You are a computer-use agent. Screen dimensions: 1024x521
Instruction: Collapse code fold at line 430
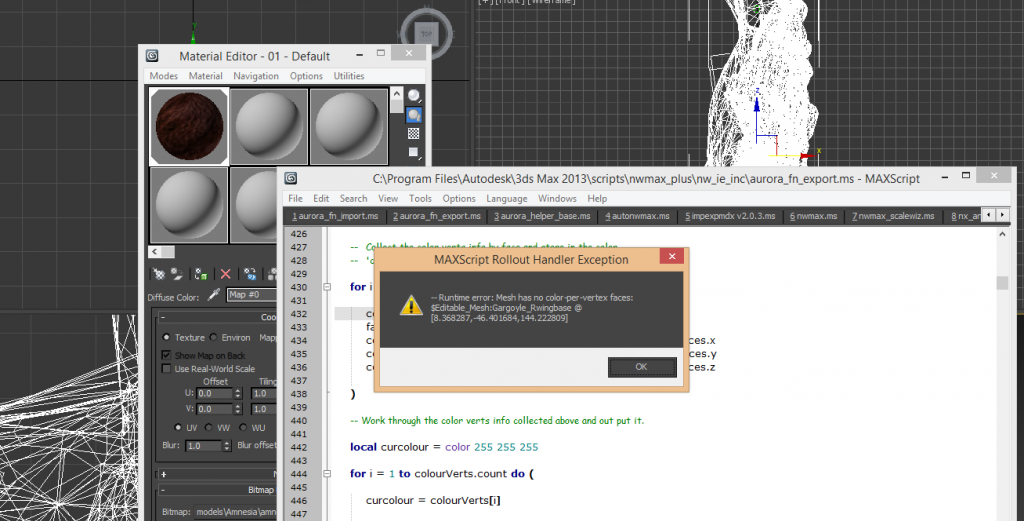tap(327, 287)
